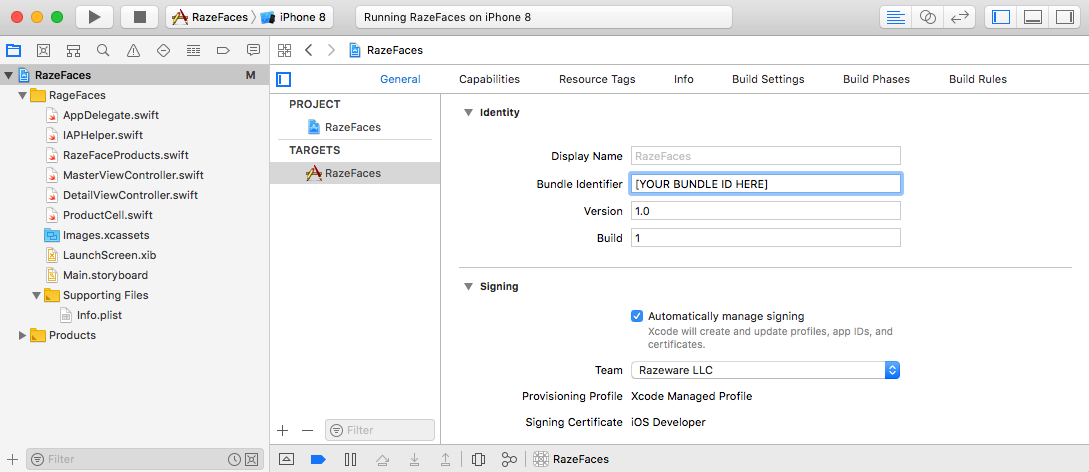Expand the Products folder
Image resolution: width=1089 pixels, height=472 pixels.
pos(23,335)
